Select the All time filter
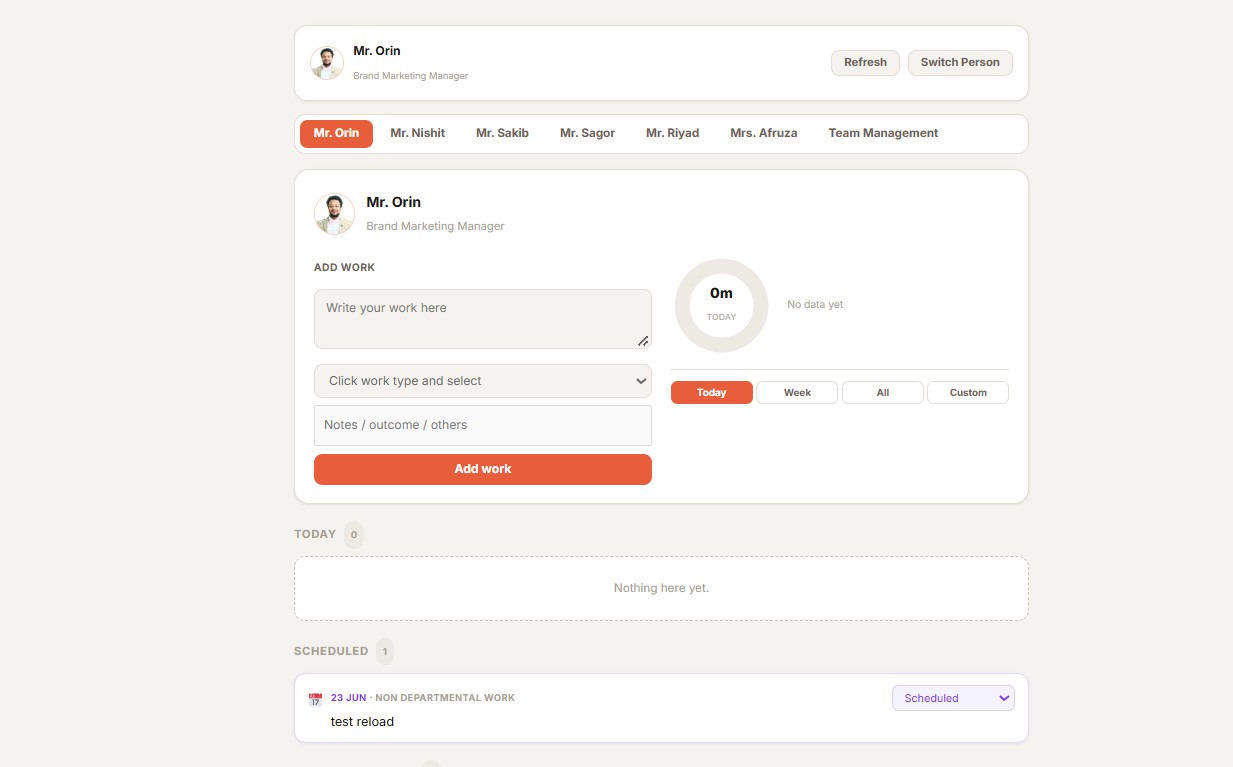 tap(883, 393)
